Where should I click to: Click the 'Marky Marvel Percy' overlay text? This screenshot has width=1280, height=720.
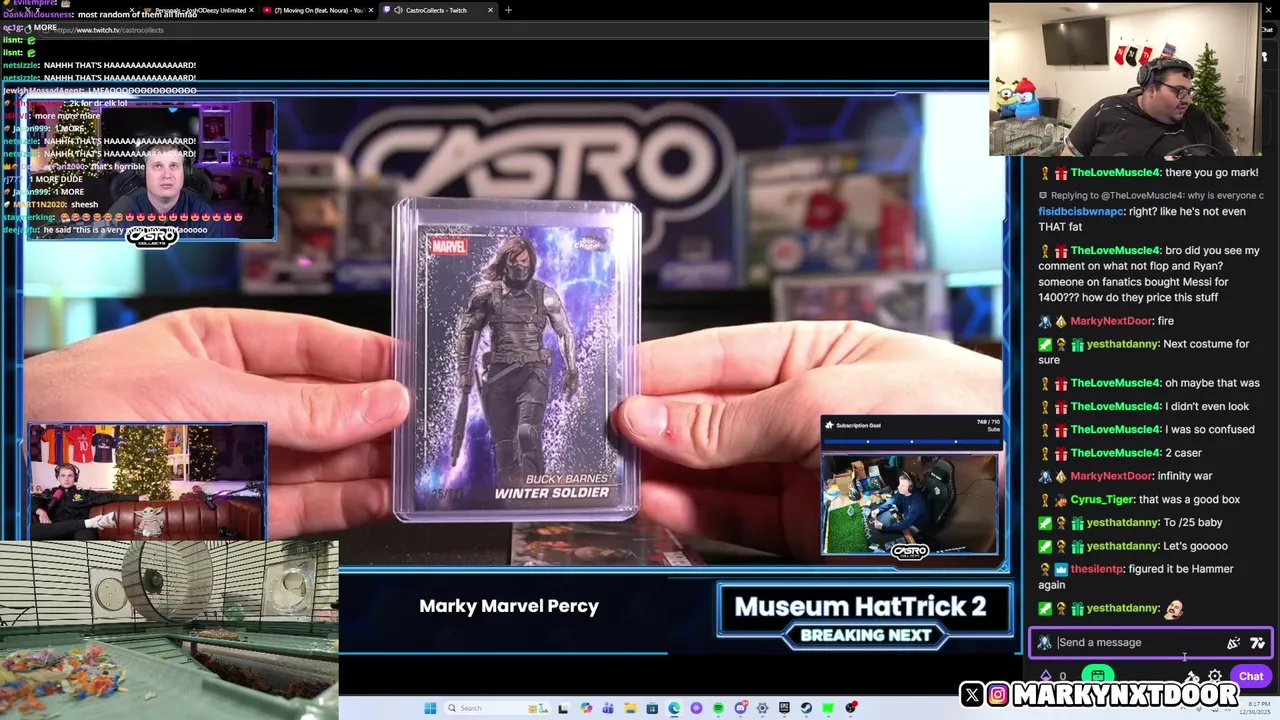coord(509,606)
